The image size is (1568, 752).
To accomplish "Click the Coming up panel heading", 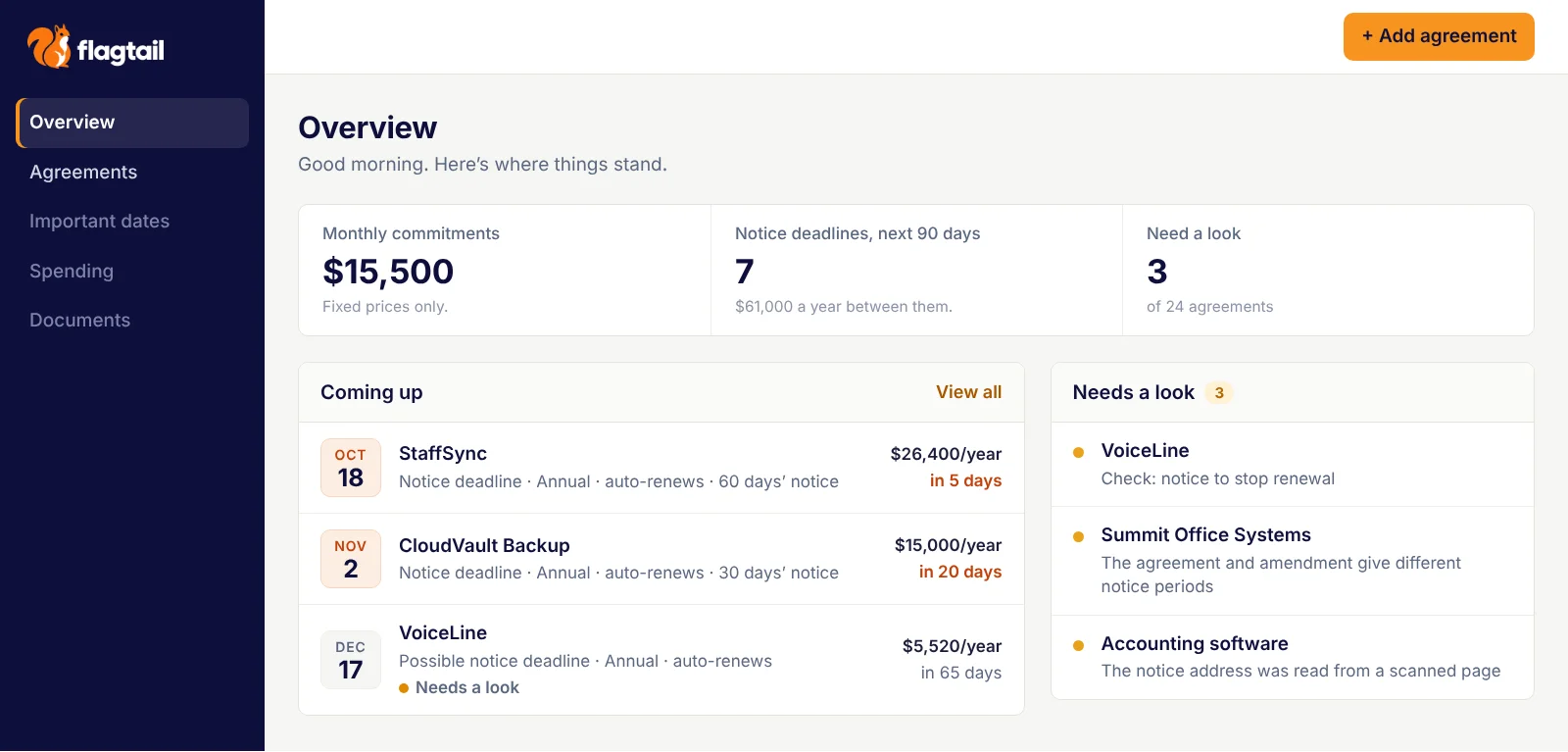I will [x=371, y=392].
